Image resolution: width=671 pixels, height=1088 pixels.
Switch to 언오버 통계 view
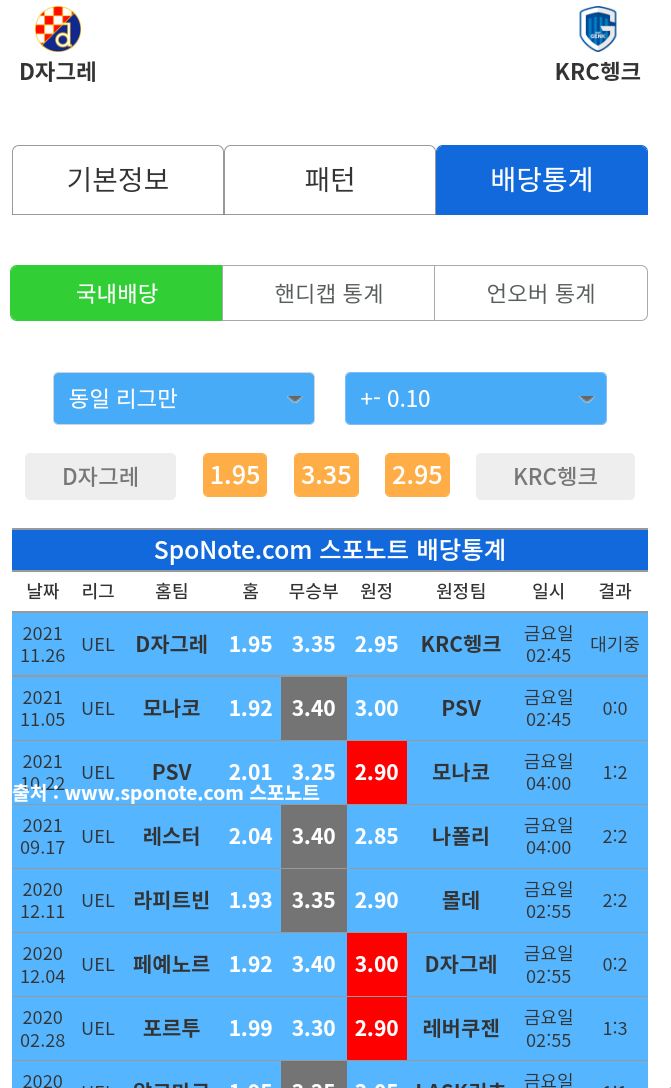pyautogui.click(x=540, y=293)
